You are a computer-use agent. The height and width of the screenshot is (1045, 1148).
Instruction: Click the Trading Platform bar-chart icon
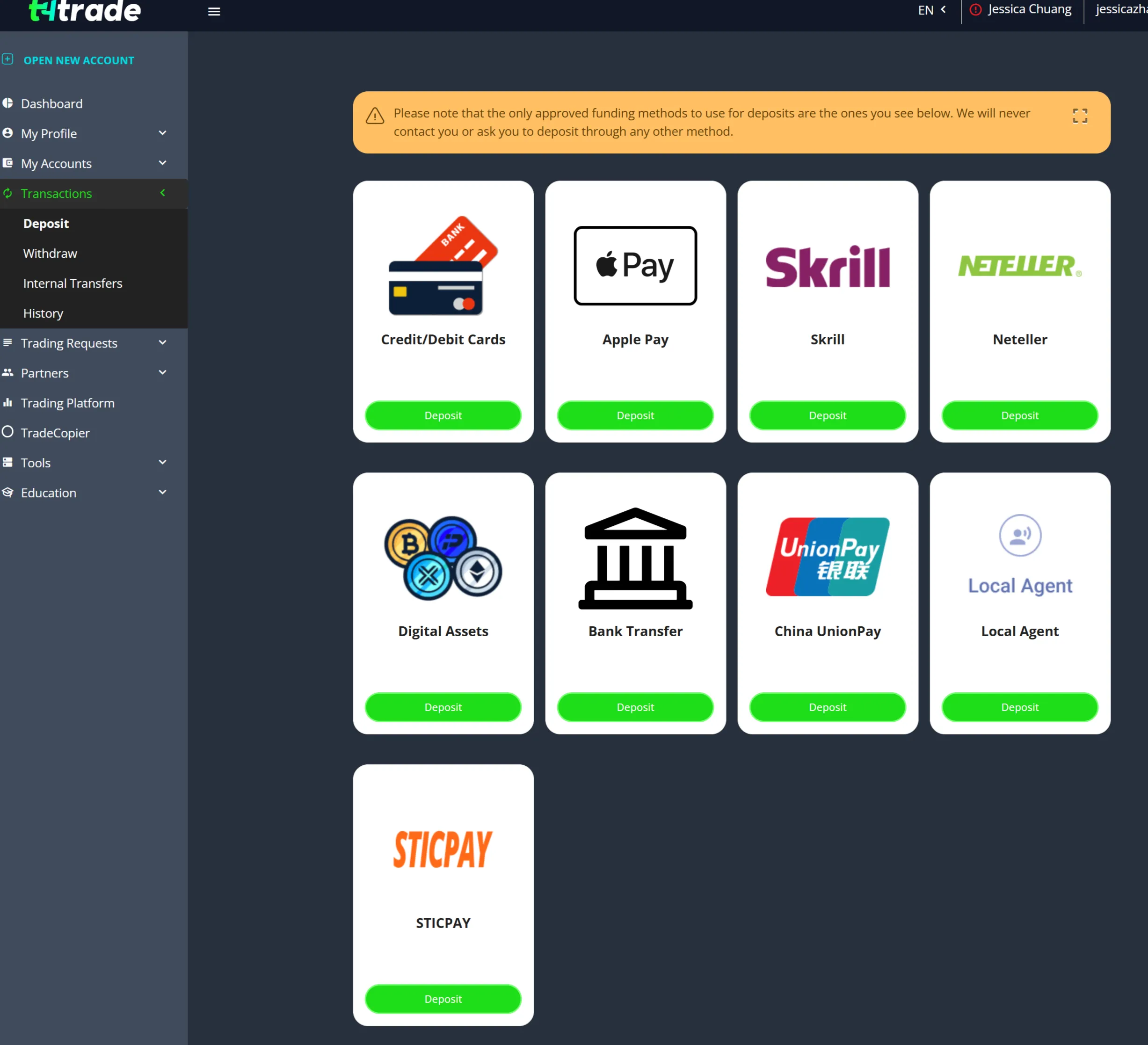[7, 403]
